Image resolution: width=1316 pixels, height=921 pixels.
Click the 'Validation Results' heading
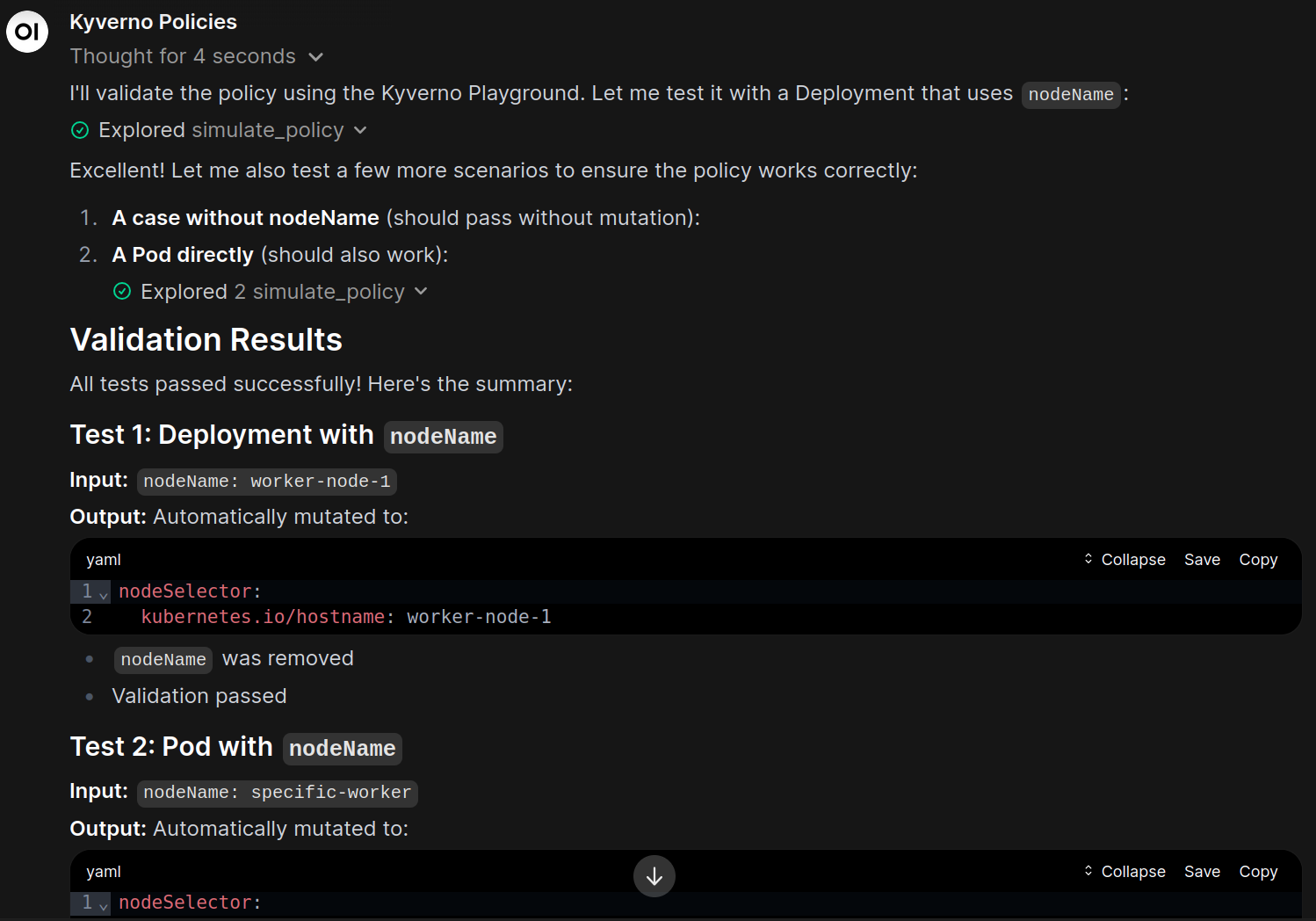point(206,340)
